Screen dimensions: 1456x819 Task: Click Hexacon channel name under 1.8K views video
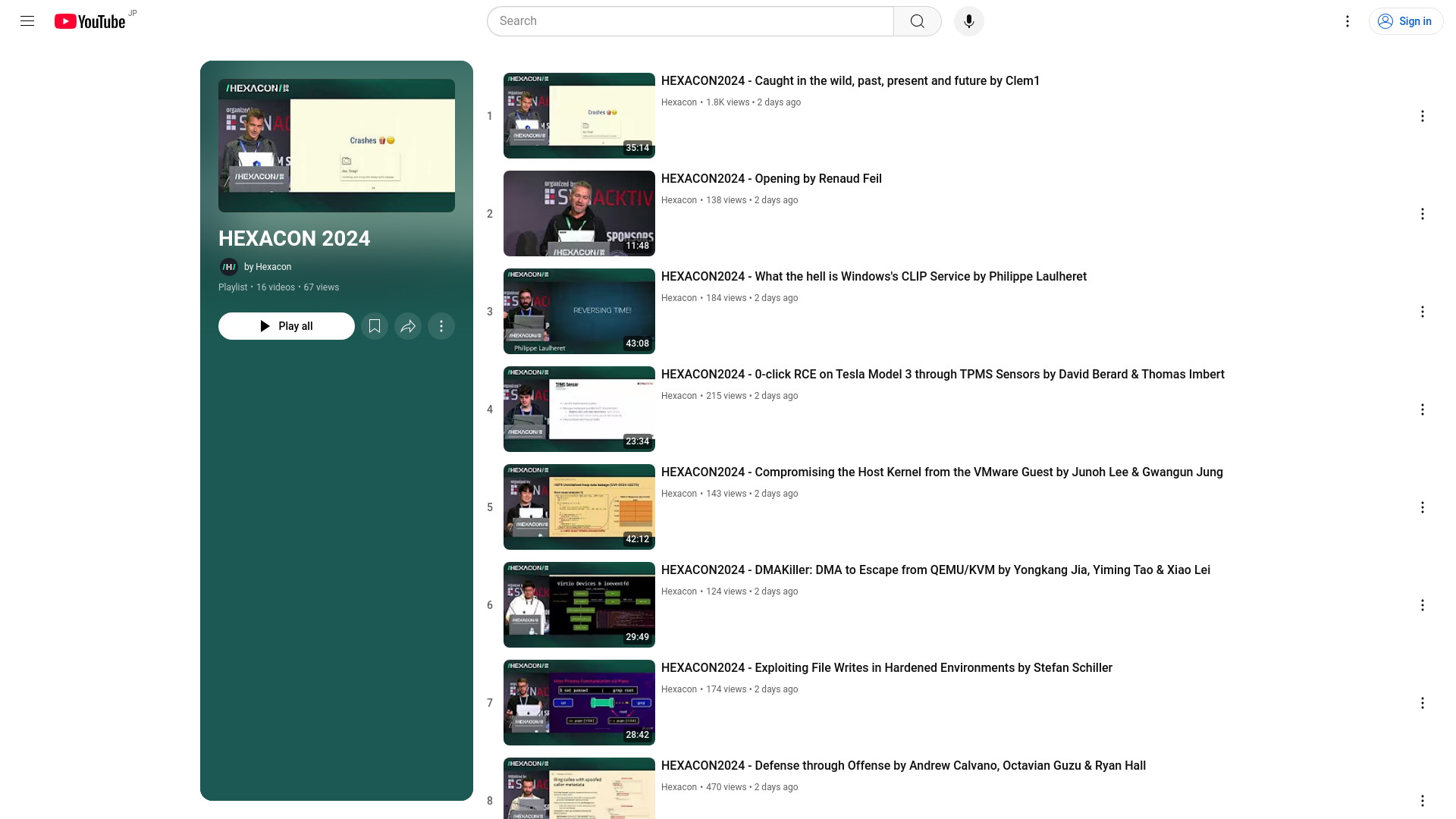pos(679,102)
